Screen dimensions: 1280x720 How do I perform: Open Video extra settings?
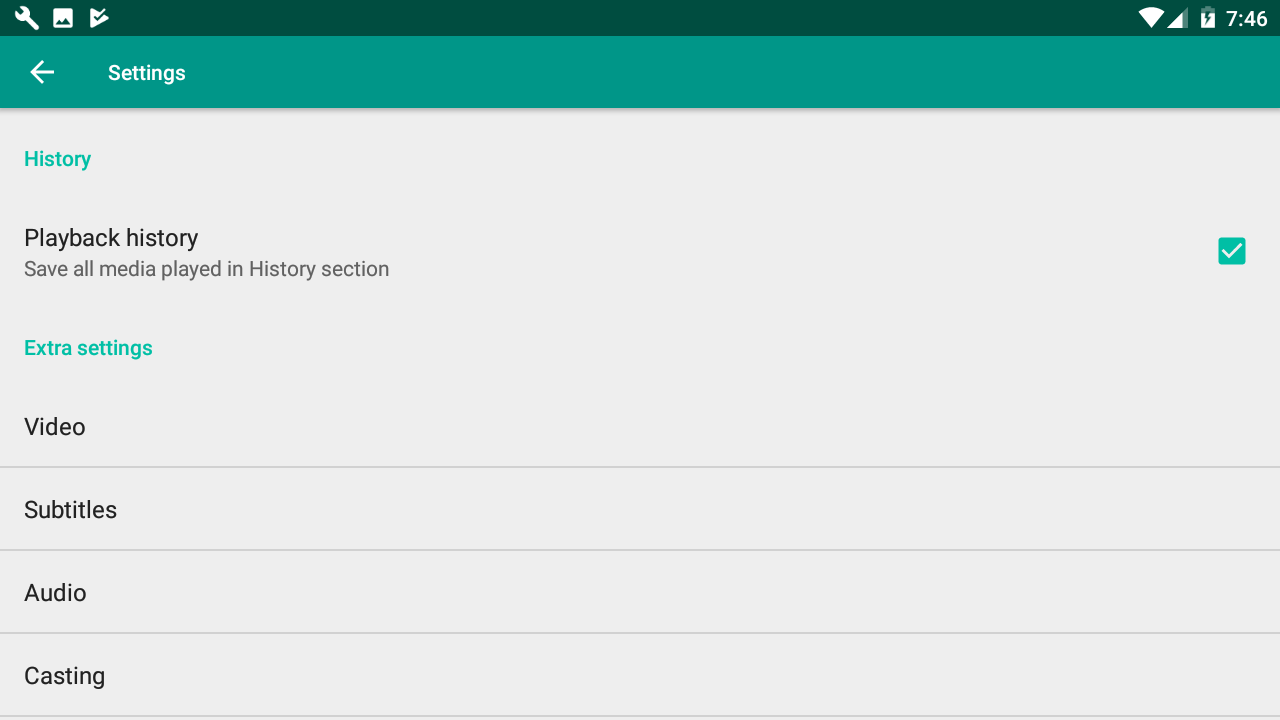pos(55,427)
